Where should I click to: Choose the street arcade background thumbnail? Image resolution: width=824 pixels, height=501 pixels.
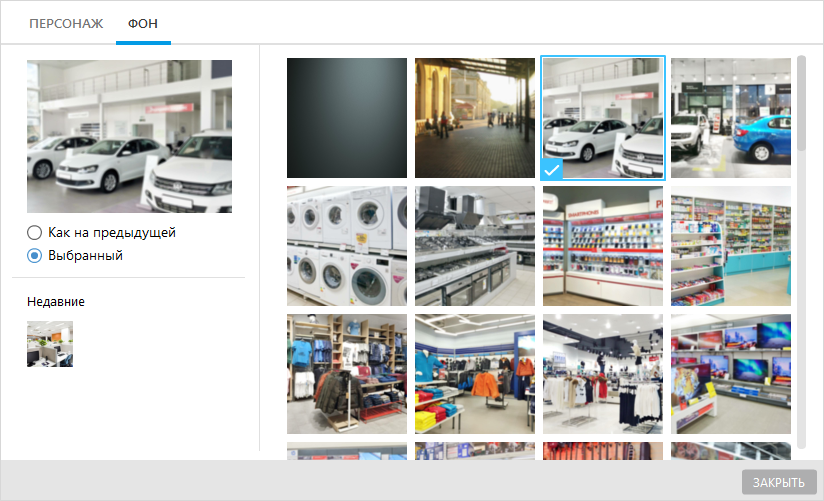click(475, 118)
